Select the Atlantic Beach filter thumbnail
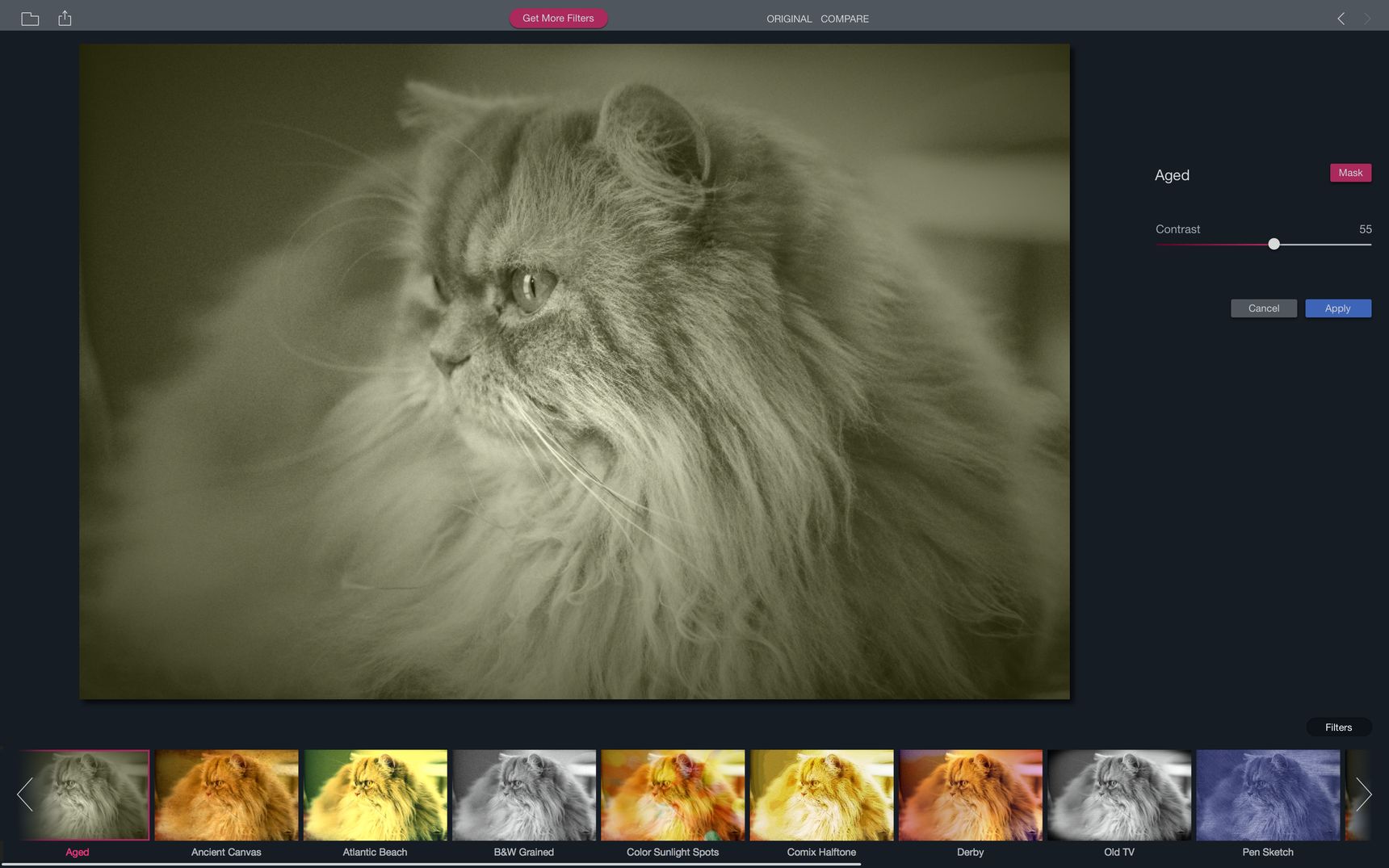Image resolution: width=1389 pixels, height=868 pixels. (x=375, y=795)
